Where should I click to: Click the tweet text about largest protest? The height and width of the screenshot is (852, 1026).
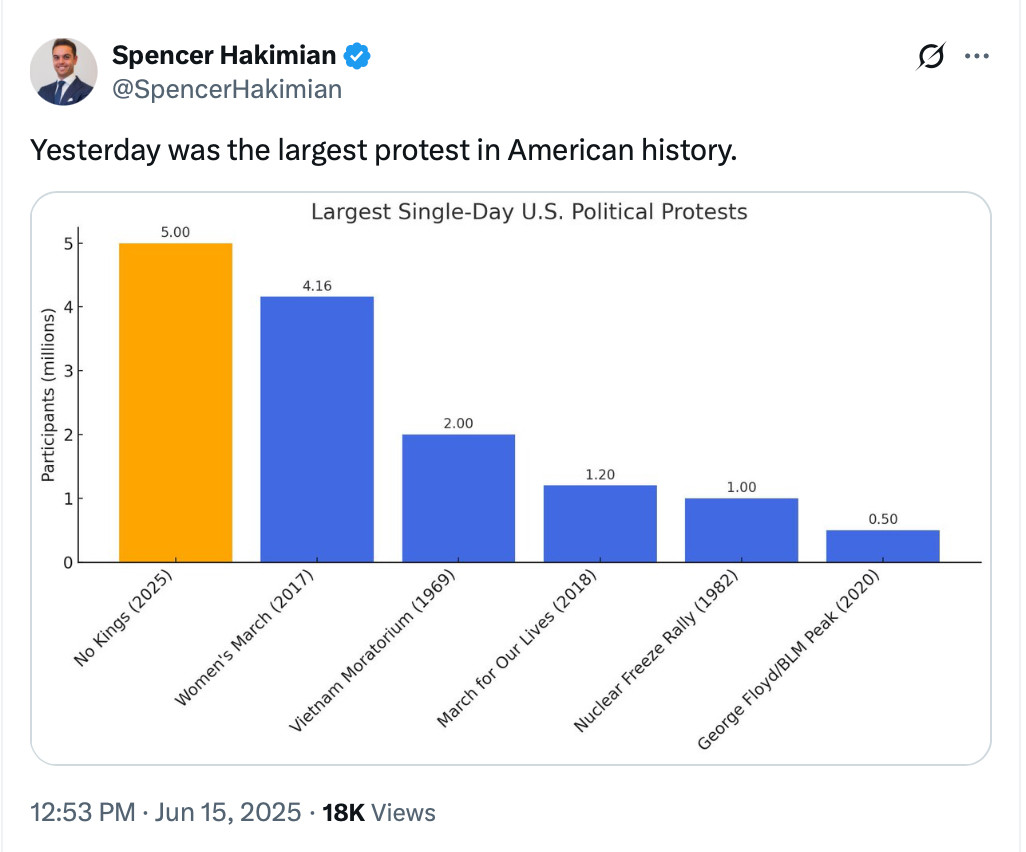tap(383, 150)
